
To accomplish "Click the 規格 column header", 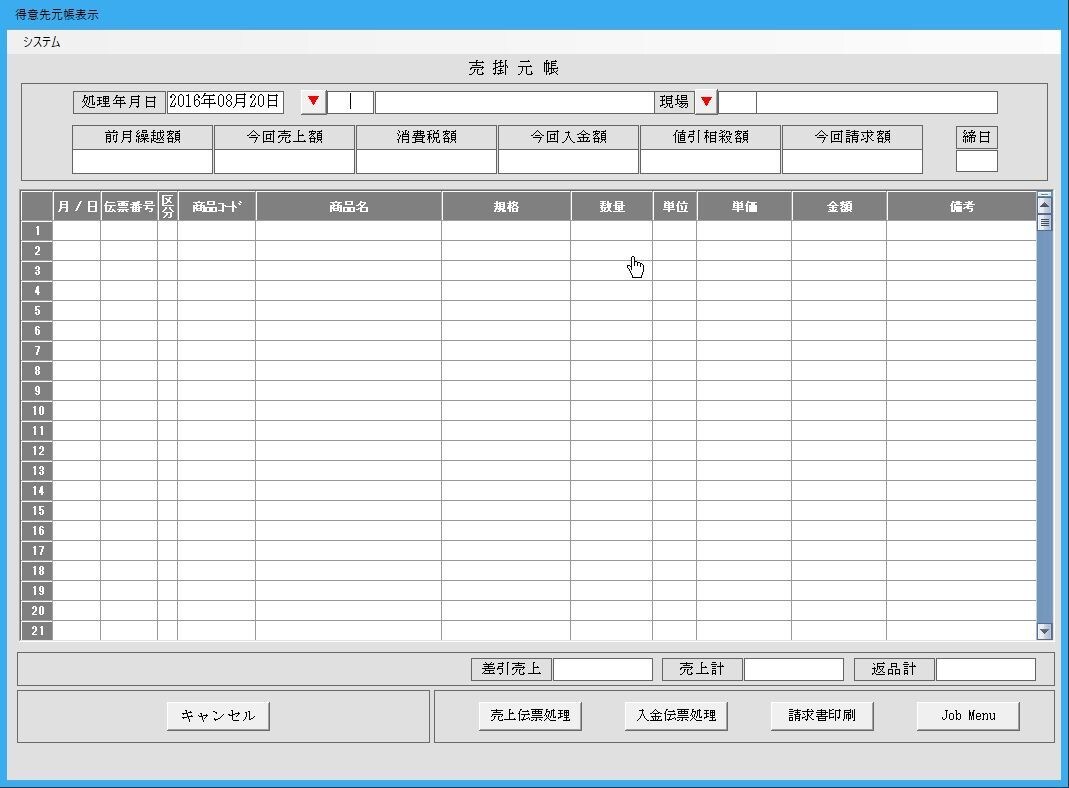I will [x=506, y=207].
